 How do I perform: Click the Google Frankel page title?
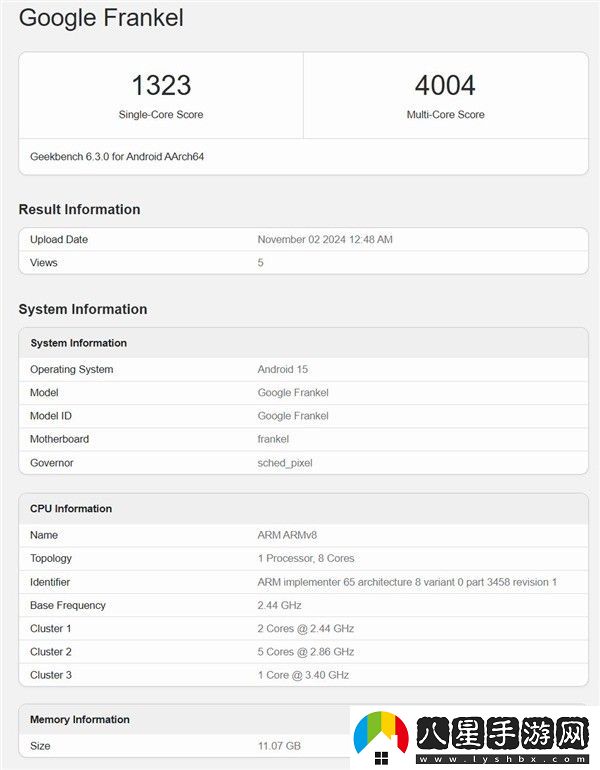pyautogui.click(x=101, y=18)
